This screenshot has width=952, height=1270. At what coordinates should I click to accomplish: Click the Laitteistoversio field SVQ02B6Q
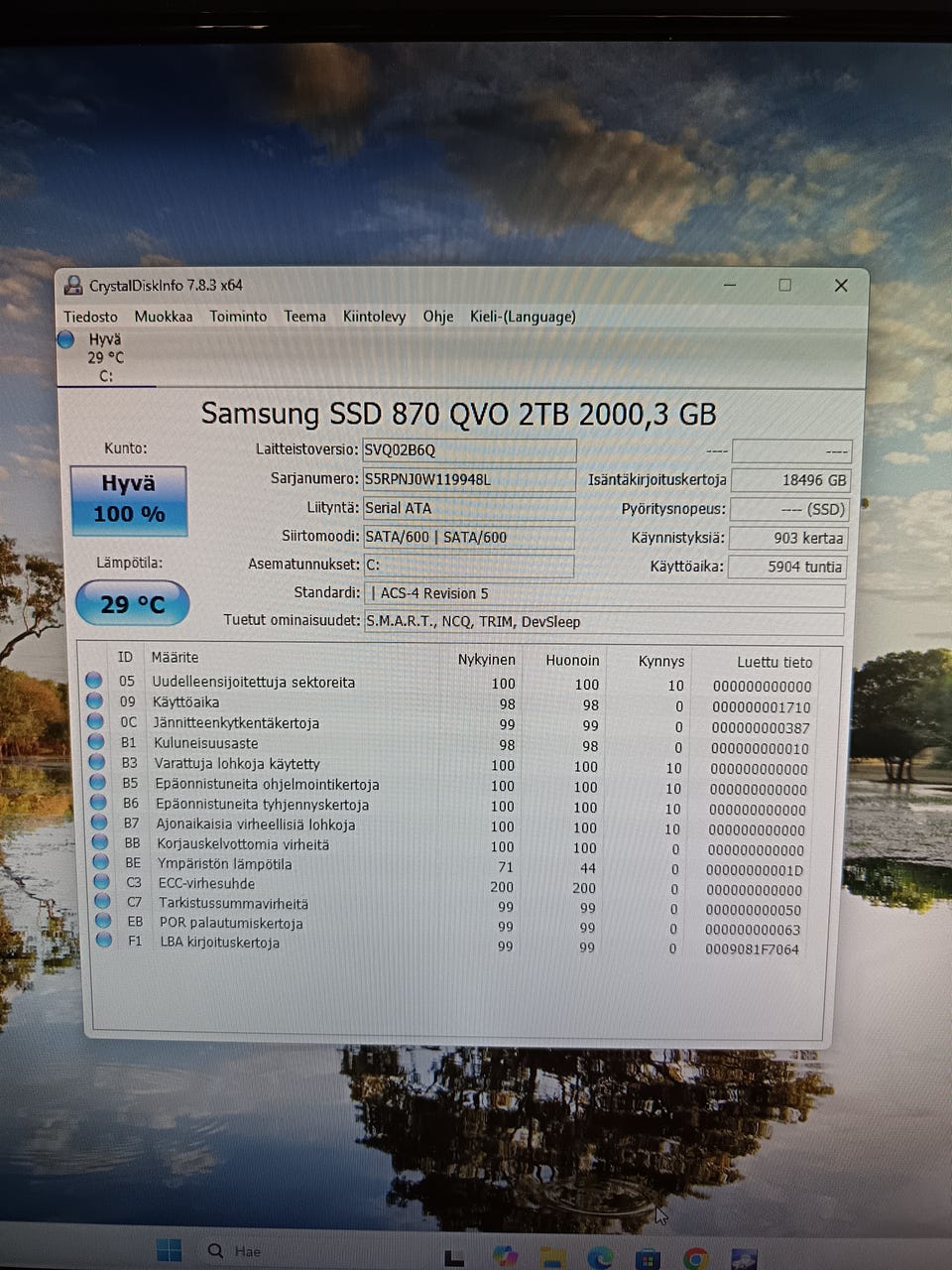469,449
